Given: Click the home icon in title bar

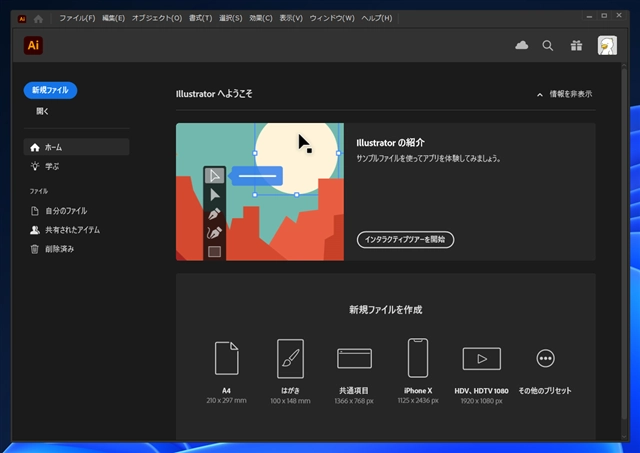Looking at the screenshot, I should tap(38, 19).
